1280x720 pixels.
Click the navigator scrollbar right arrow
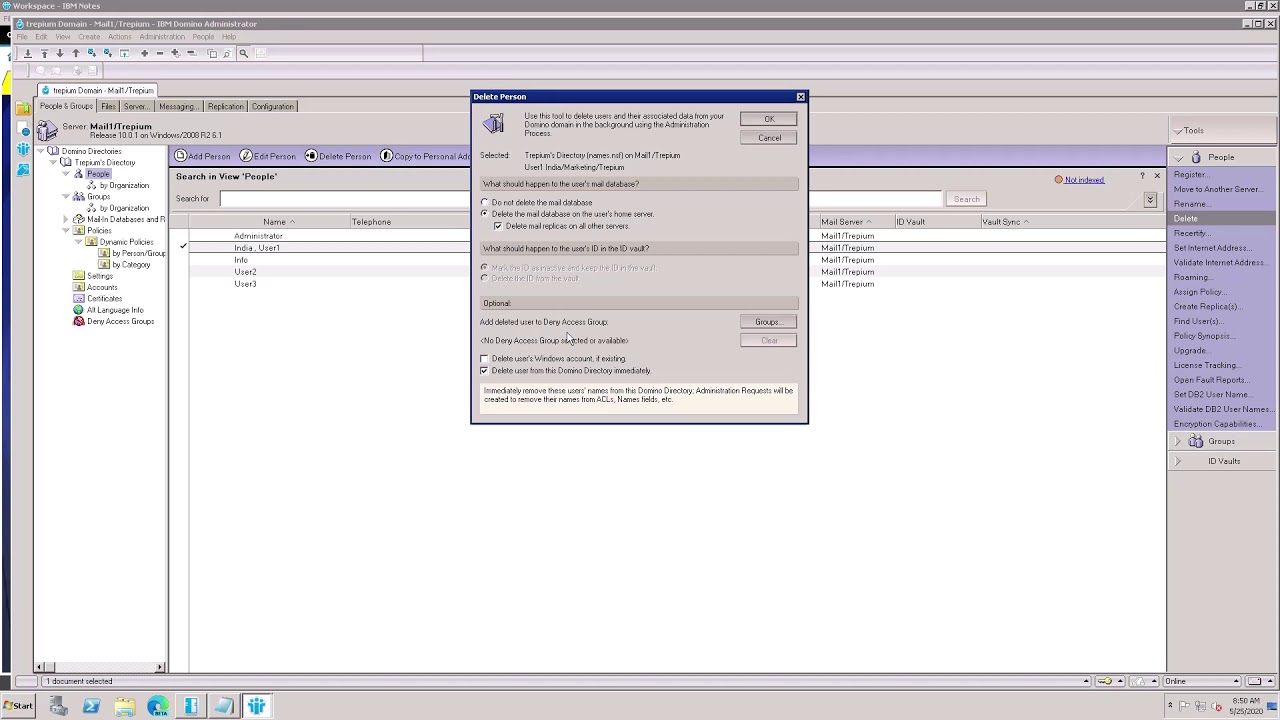click(160, 667)
